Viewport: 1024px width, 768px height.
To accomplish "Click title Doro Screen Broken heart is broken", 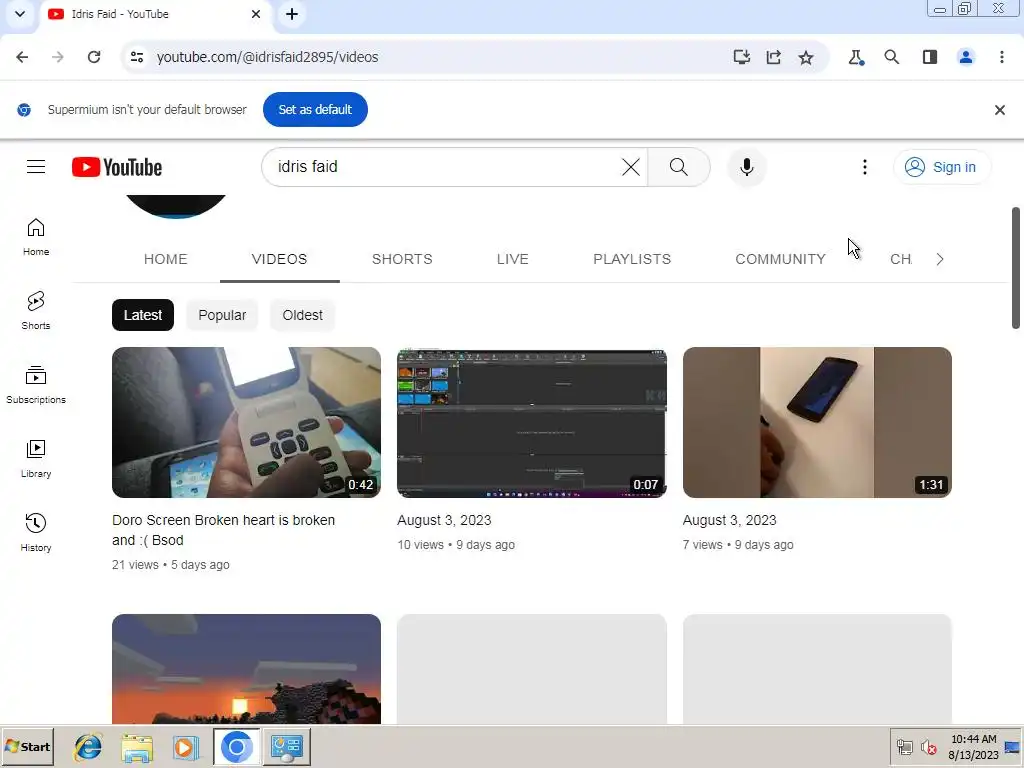I will click(x=223, y=530).
